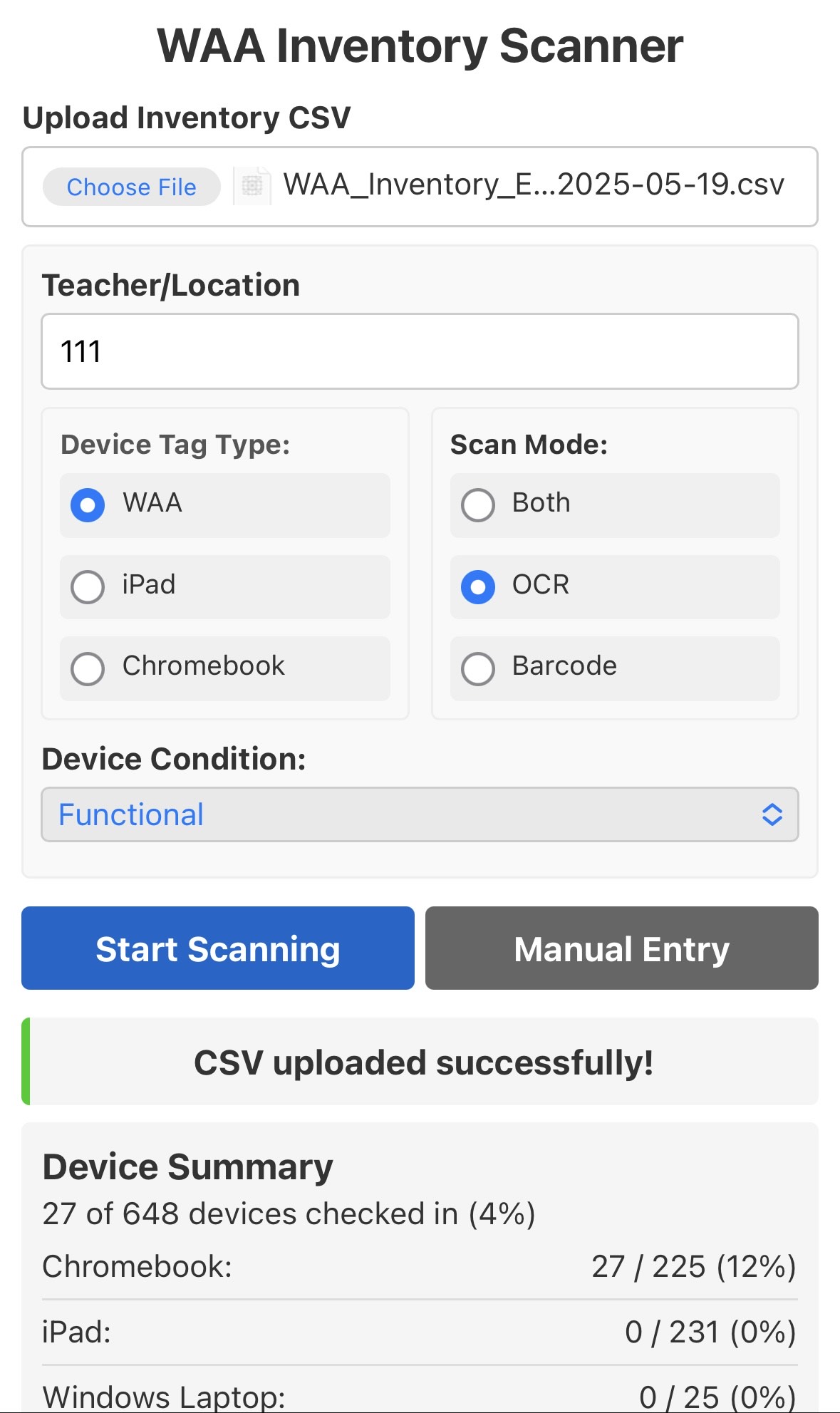Click the CSV file icon beside filename

(x=252, y=186)
